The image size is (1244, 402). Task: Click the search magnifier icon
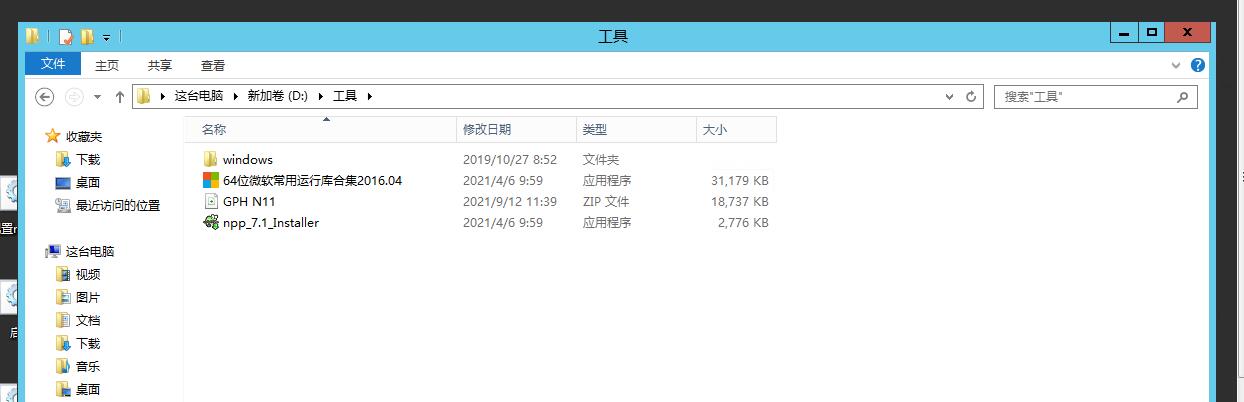(1182, 97)
